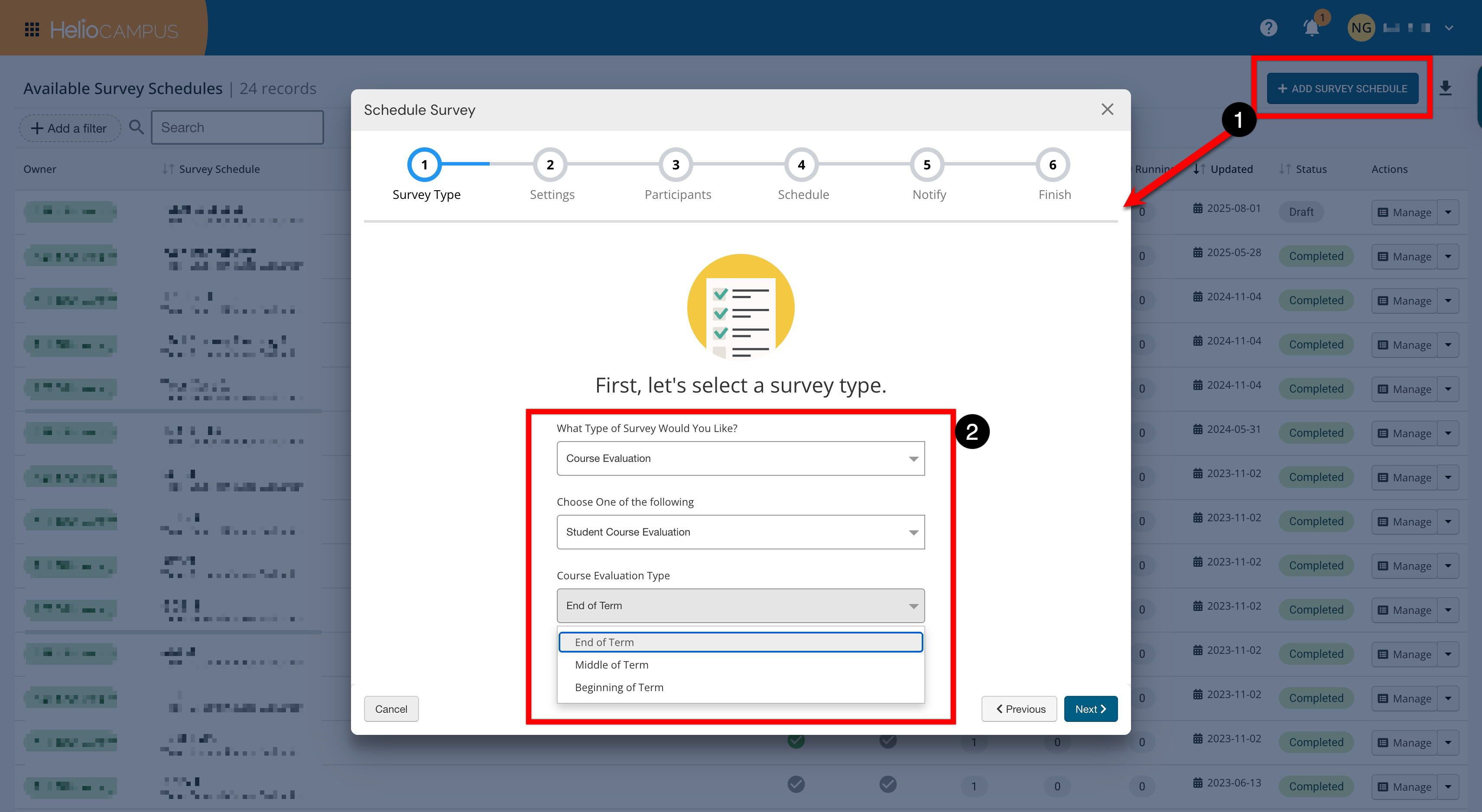Click the Cancel button
This screenshot has height=812, width=1482.
click(x=391, y=709)
